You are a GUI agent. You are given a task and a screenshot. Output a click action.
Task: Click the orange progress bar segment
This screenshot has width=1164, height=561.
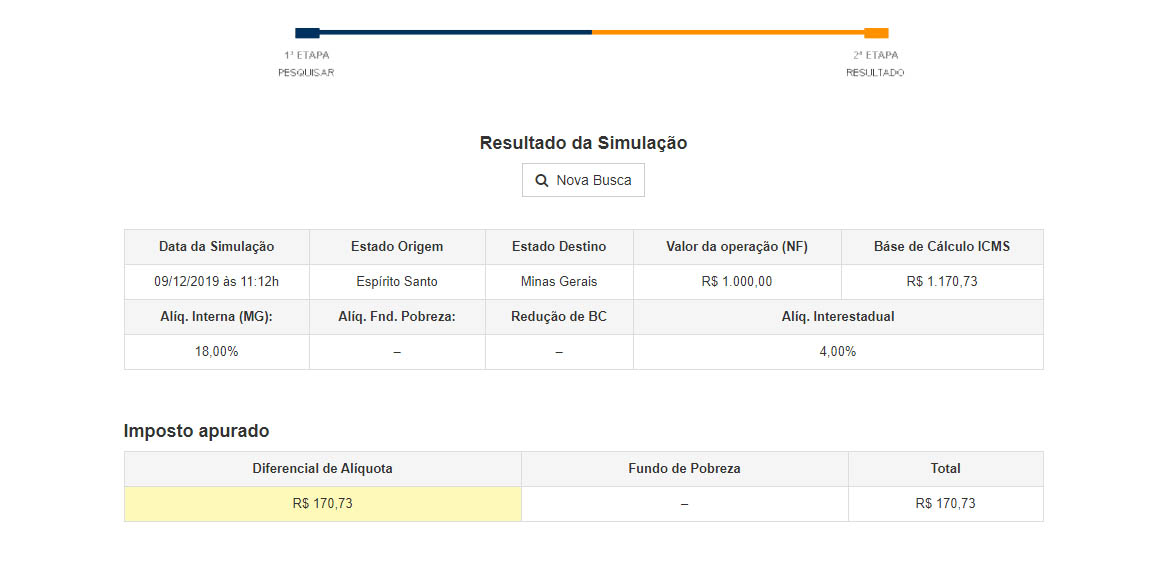(727, 32)
